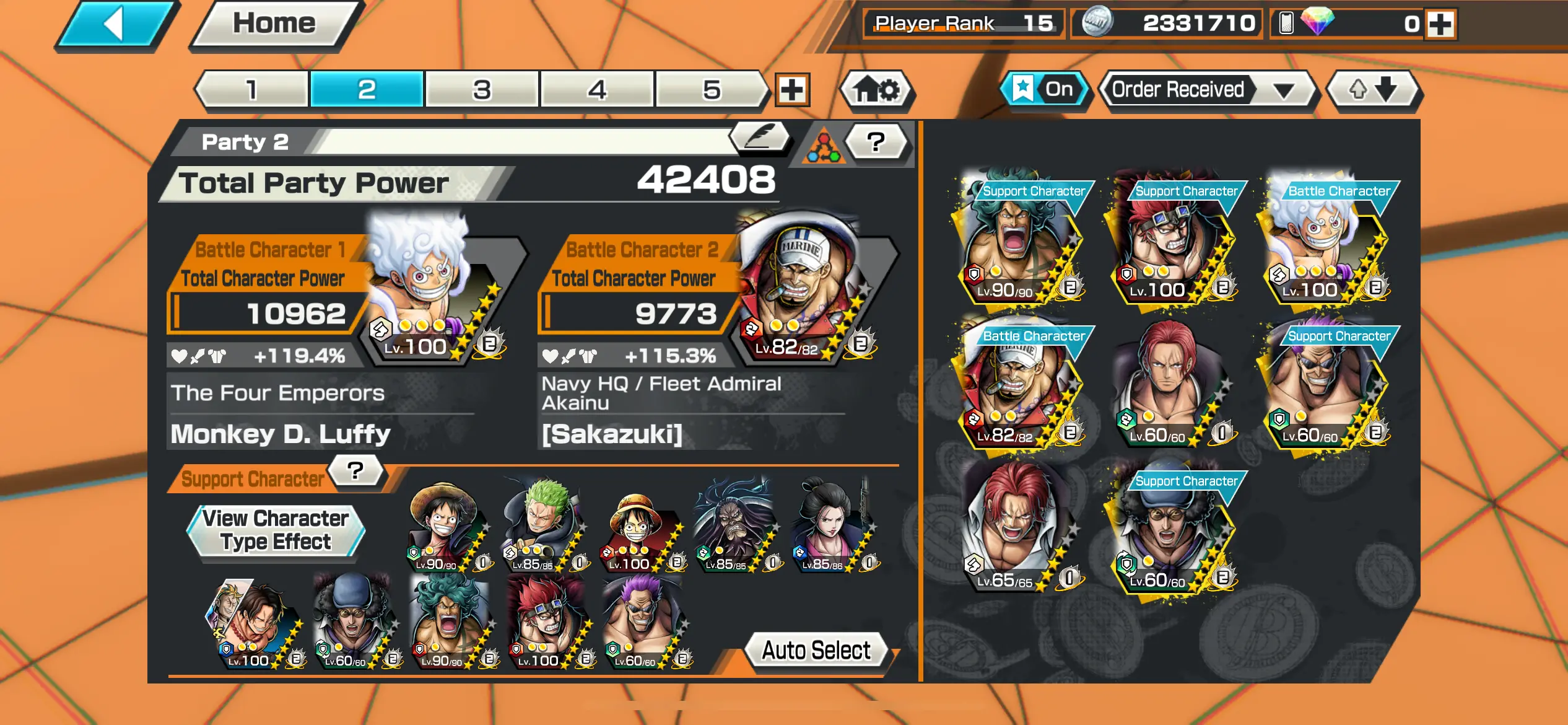Open help question mark beside party name

pos(876,143)
